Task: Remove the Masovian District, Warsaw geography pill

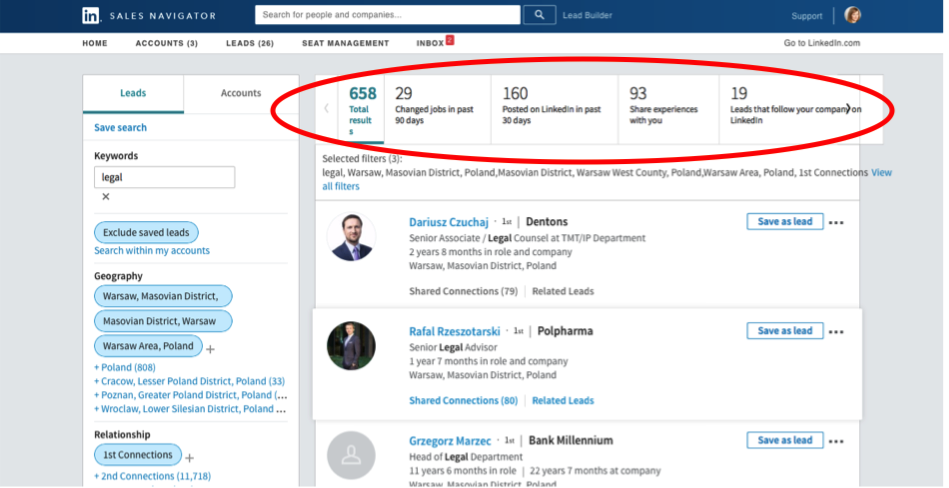Action: 163,321
